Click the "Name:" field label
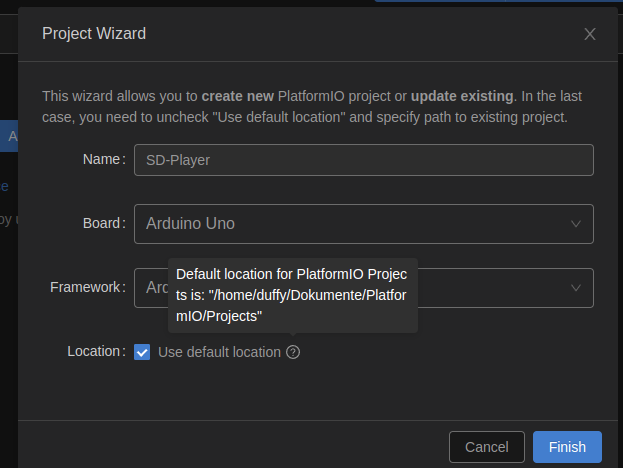623x468 pixels. 103,160
